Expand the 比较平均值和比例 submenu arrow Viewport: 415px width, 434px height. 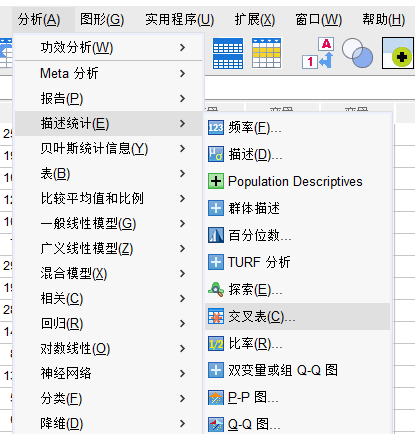click(182, 198)
